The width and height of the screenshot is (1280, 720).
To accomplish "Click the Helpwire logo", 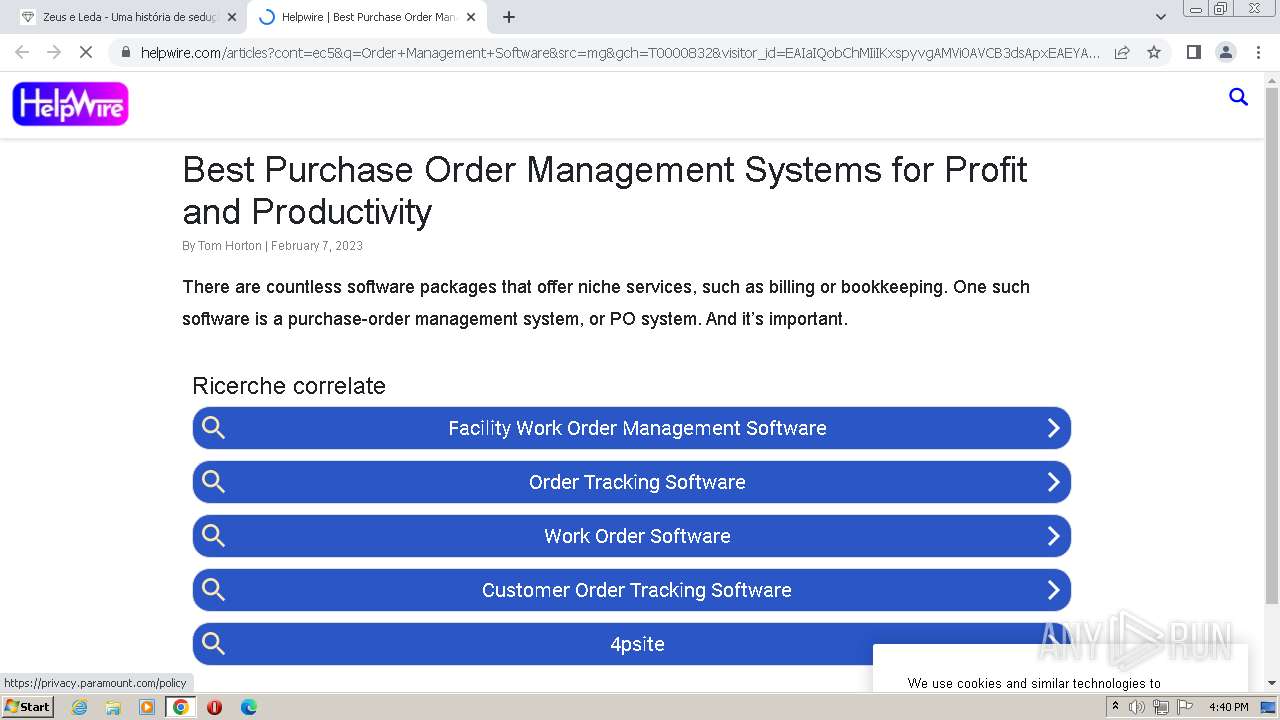I will tap(70, 104).
